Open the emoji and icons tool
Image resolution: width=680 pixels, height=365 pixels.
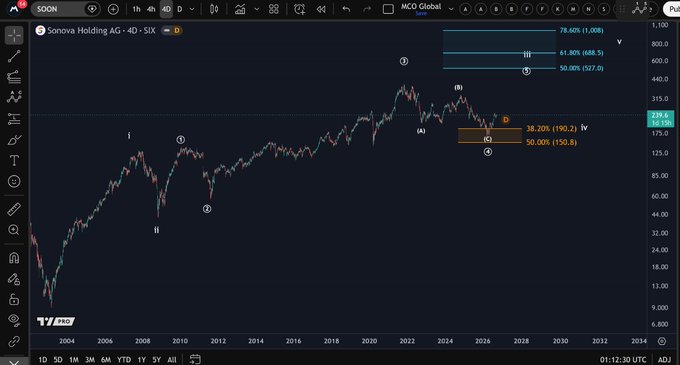coord(14,181)
